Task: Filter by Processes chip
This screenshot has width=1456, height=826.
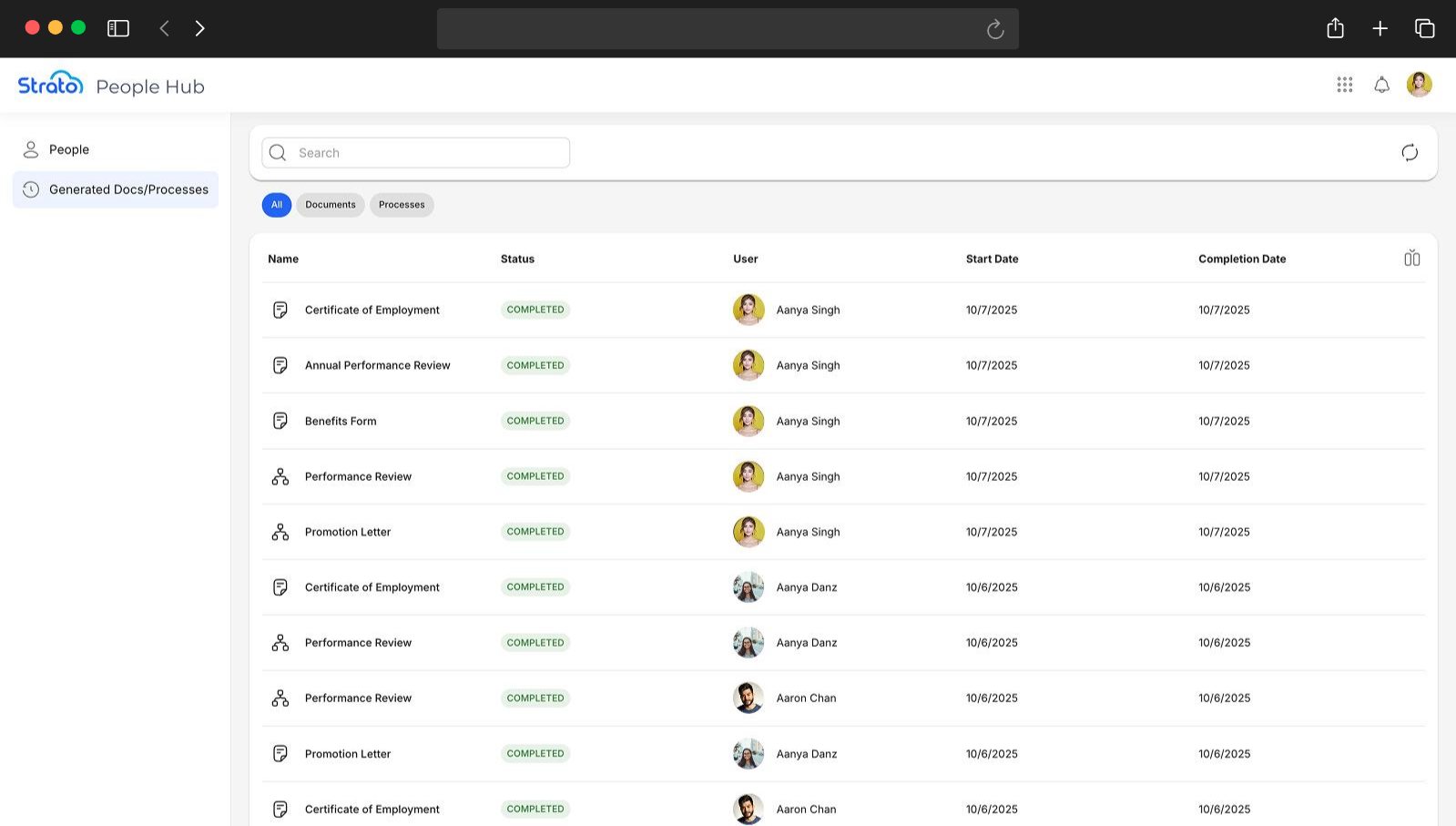Action: click(x=402, y=205)
